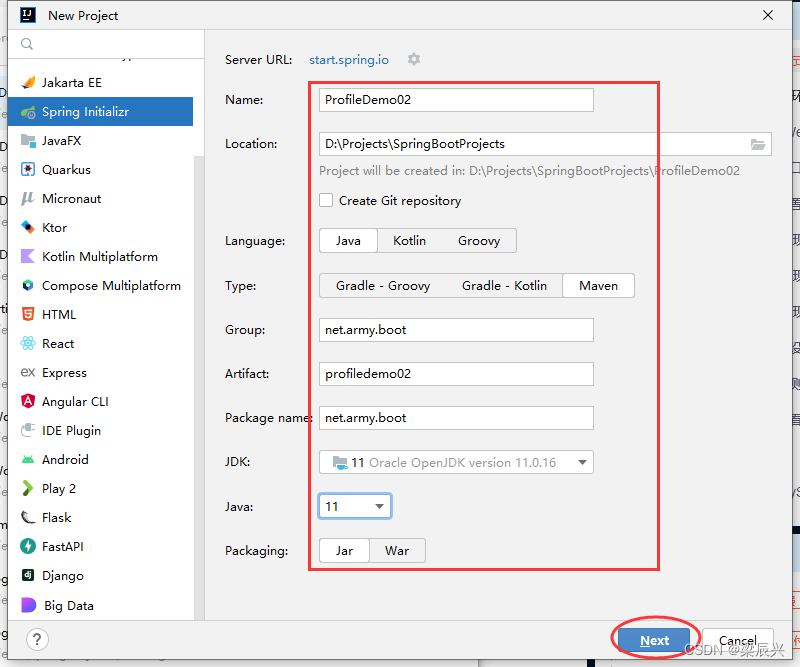
Task: Open server URL settings gear
Action: (414, 59)
